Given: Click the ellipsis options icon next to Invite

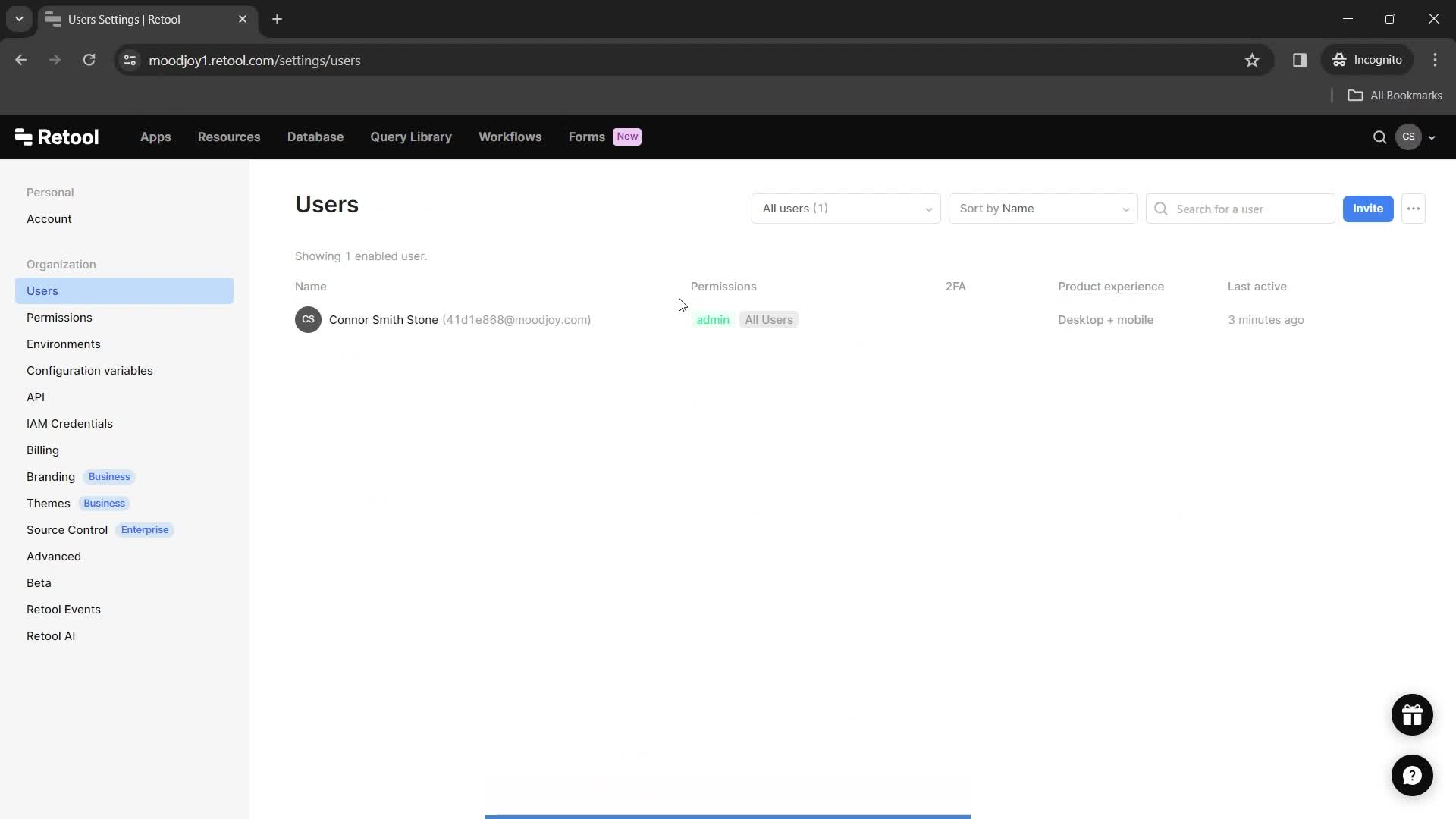Looking at the screenshot, I should tap(1414, 208).
